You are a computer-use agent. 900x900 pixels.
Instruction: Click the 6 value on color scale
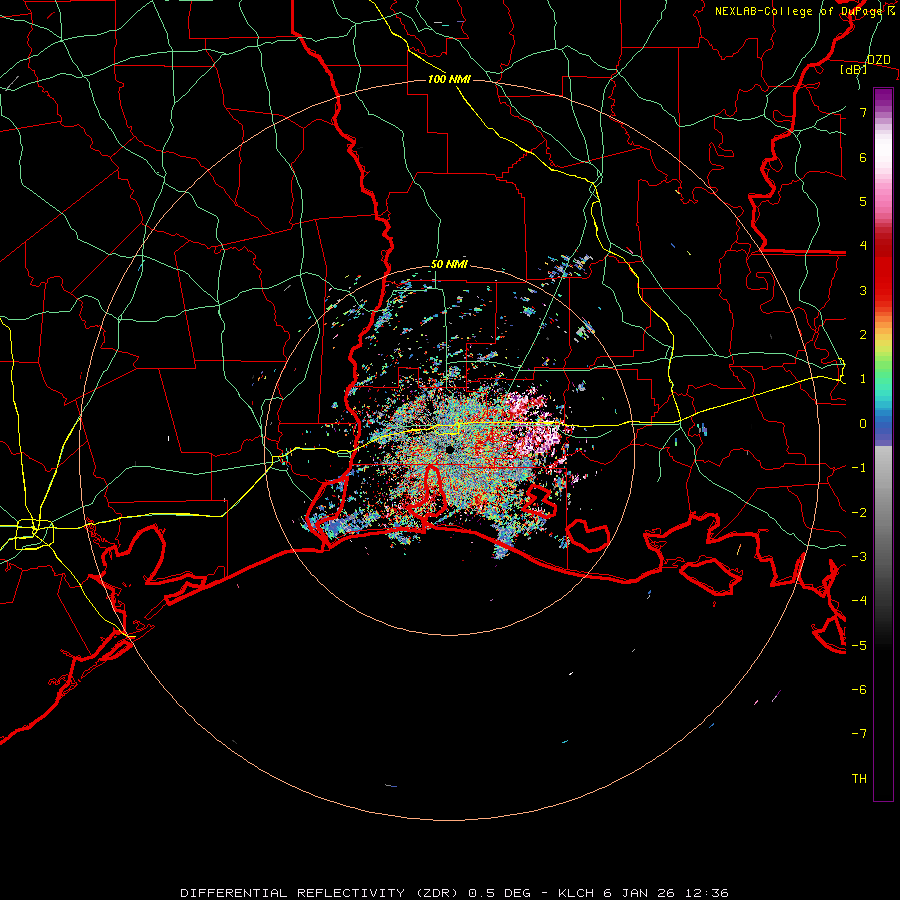coord(863,157)
